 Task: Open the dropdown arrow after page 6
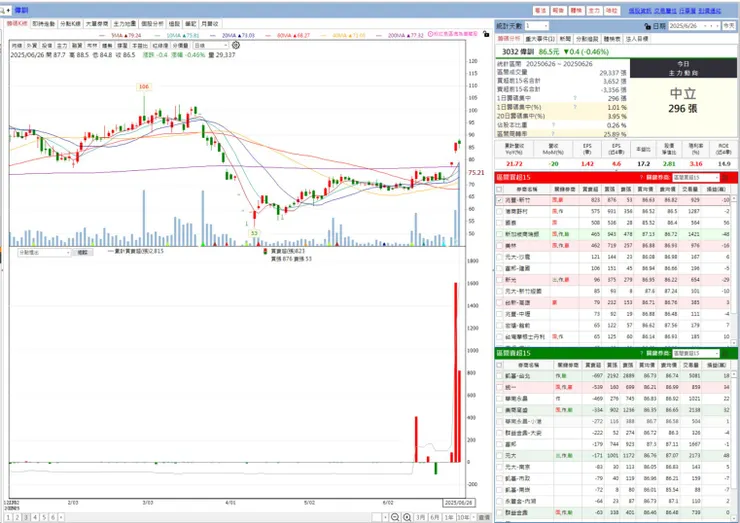[x=61, y=517]
